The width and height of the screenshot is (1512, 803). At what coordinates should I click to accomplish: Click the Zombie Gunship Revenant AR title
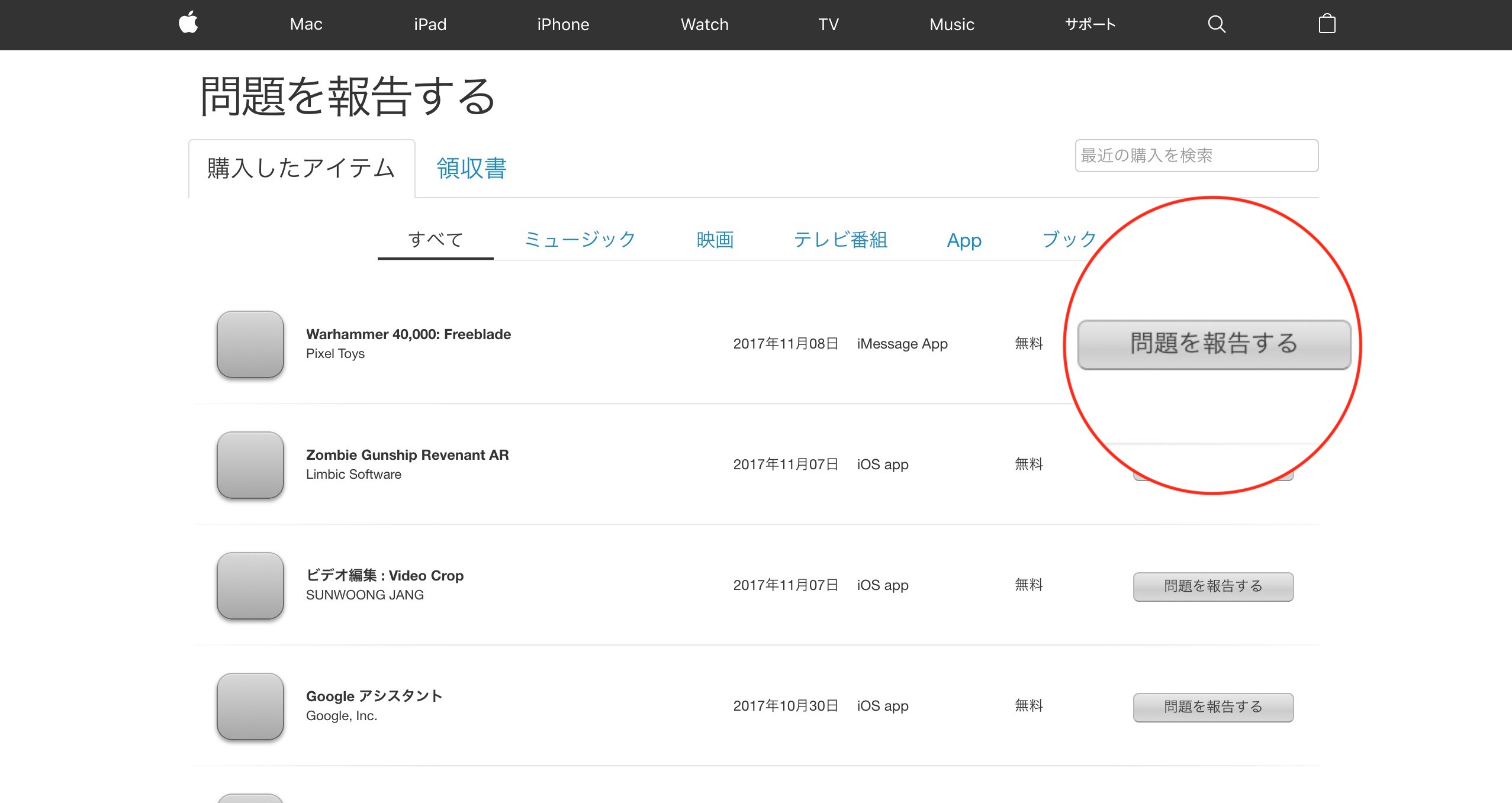[407, 455]
